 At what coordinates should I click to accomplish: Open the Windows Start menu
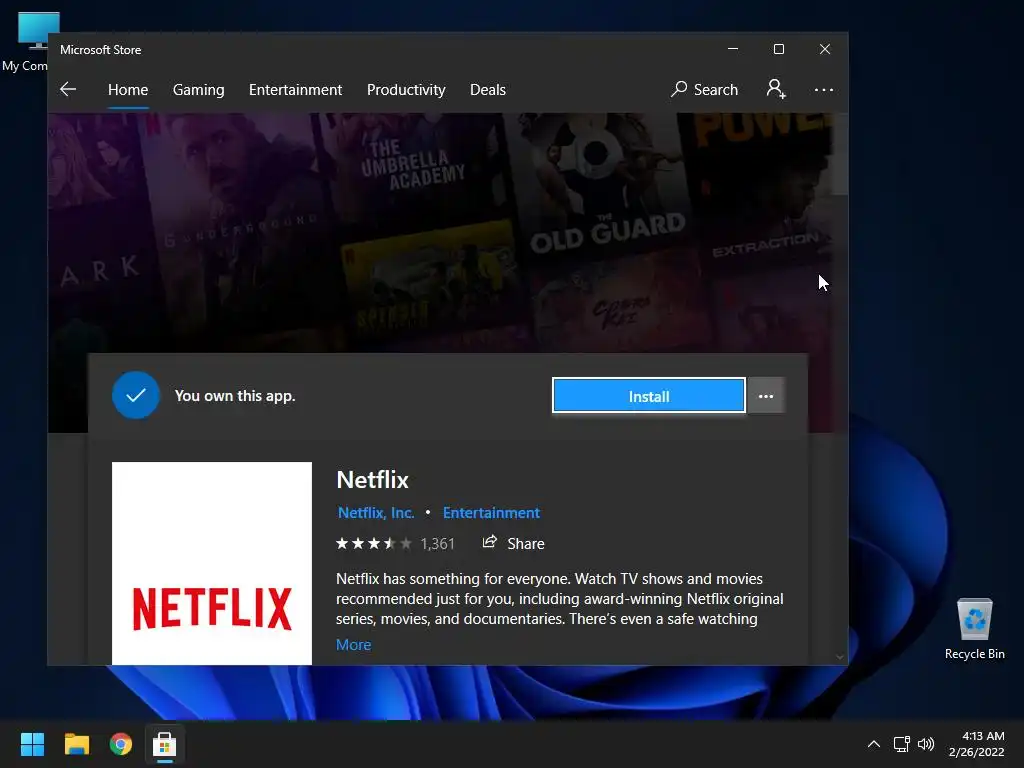(32, 744)
